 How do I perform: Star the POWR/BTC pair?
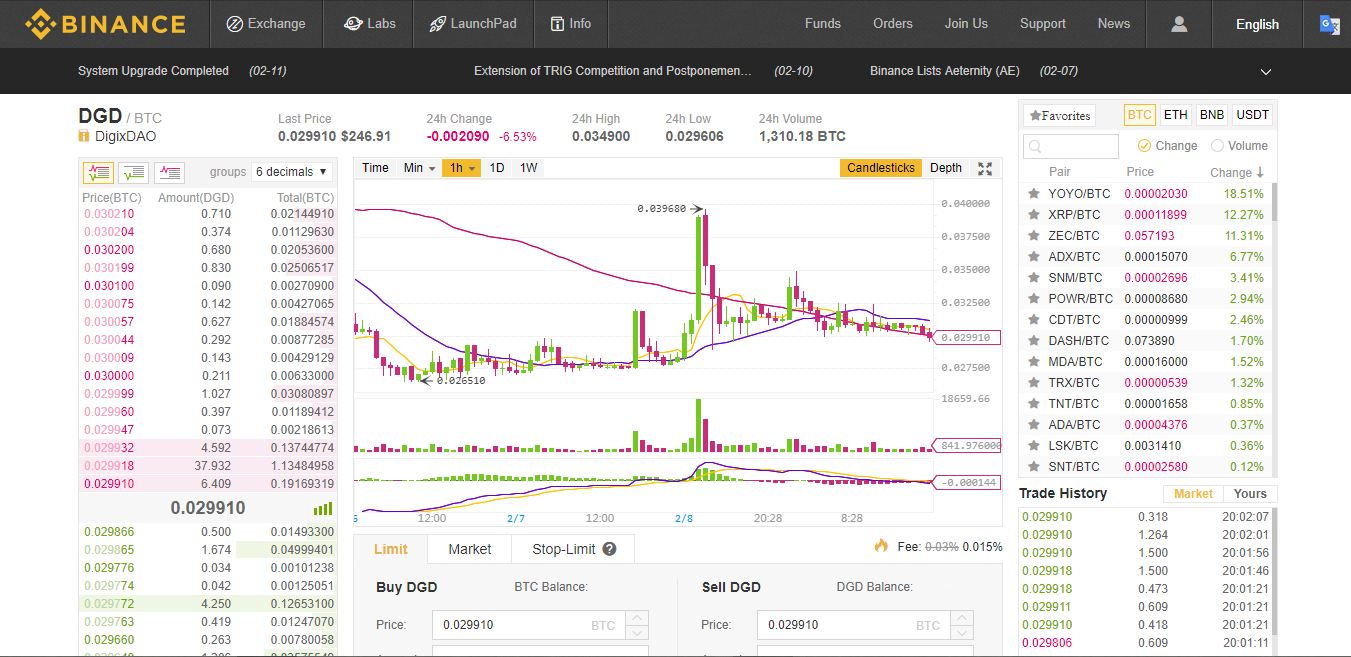(x=1034, y=299)
